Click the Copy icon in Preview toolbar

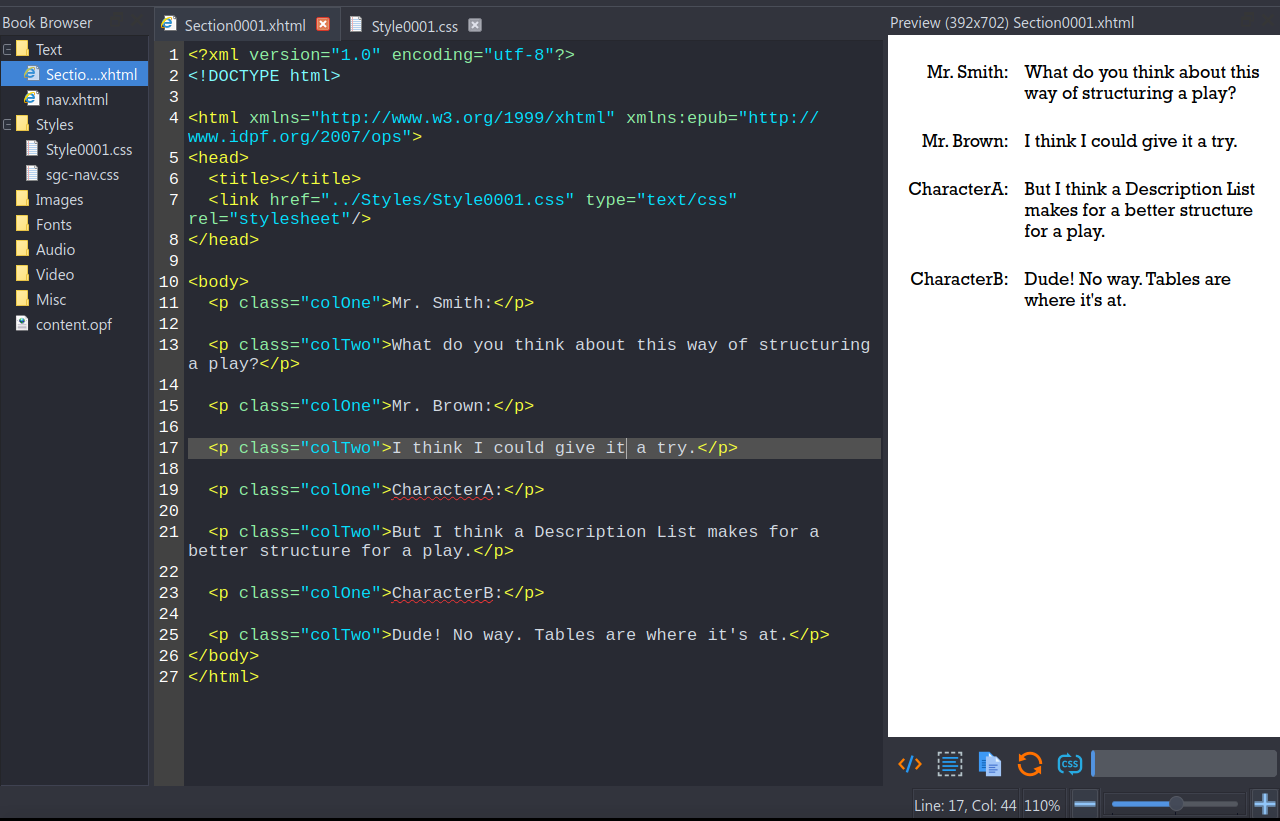tap(989, 765)
